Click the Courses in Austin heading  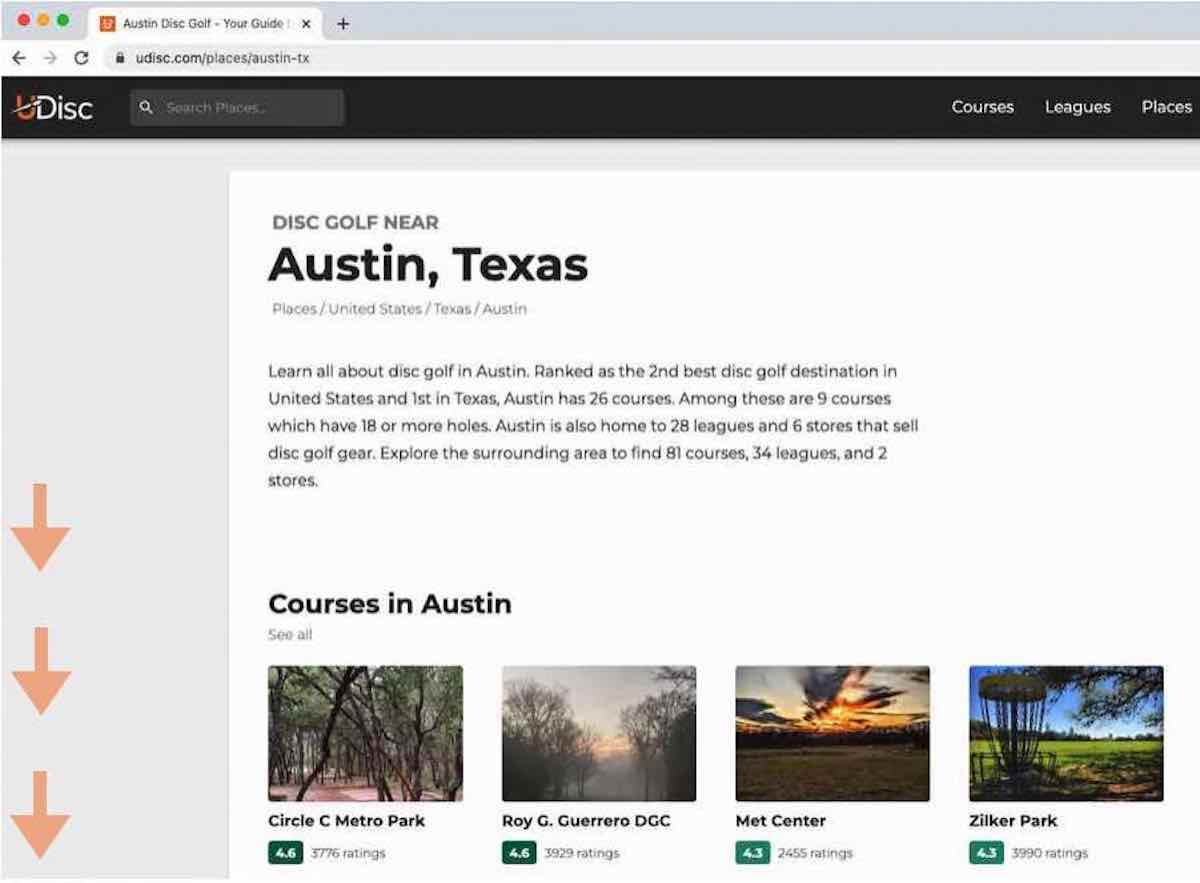(390, 604)
